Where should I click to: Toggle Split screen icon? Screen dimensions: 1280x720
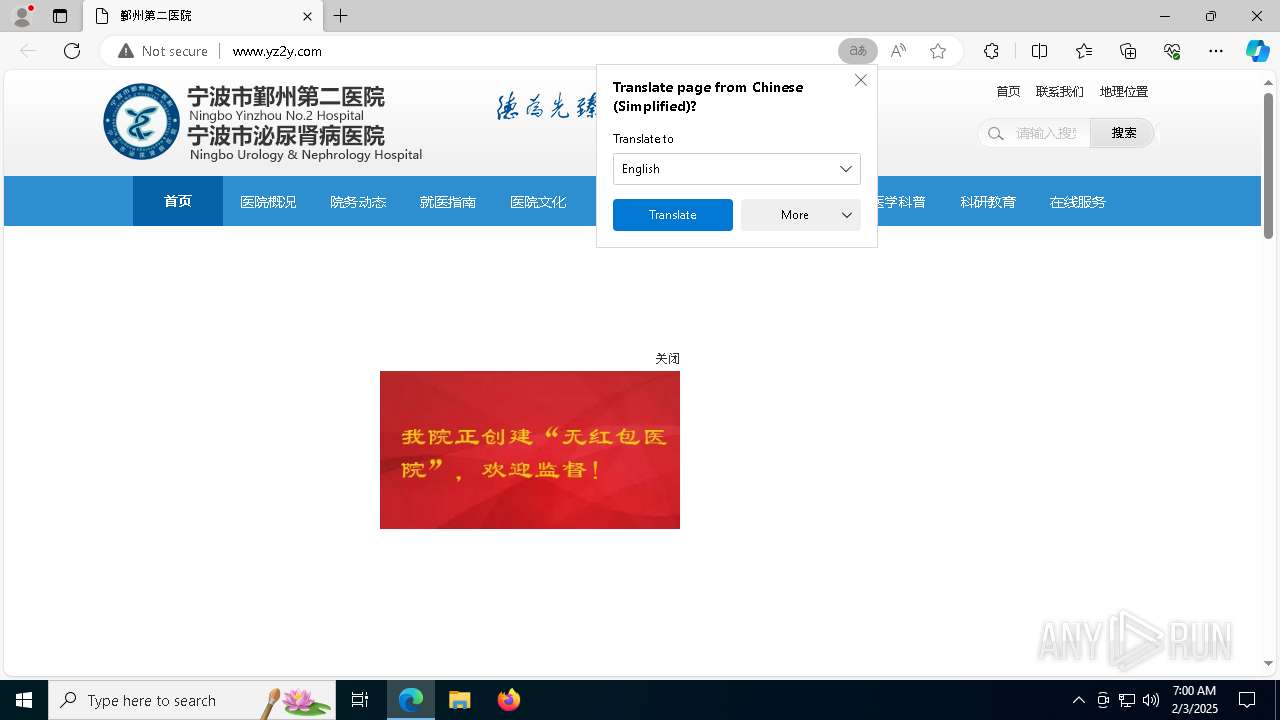[1039, 51]
